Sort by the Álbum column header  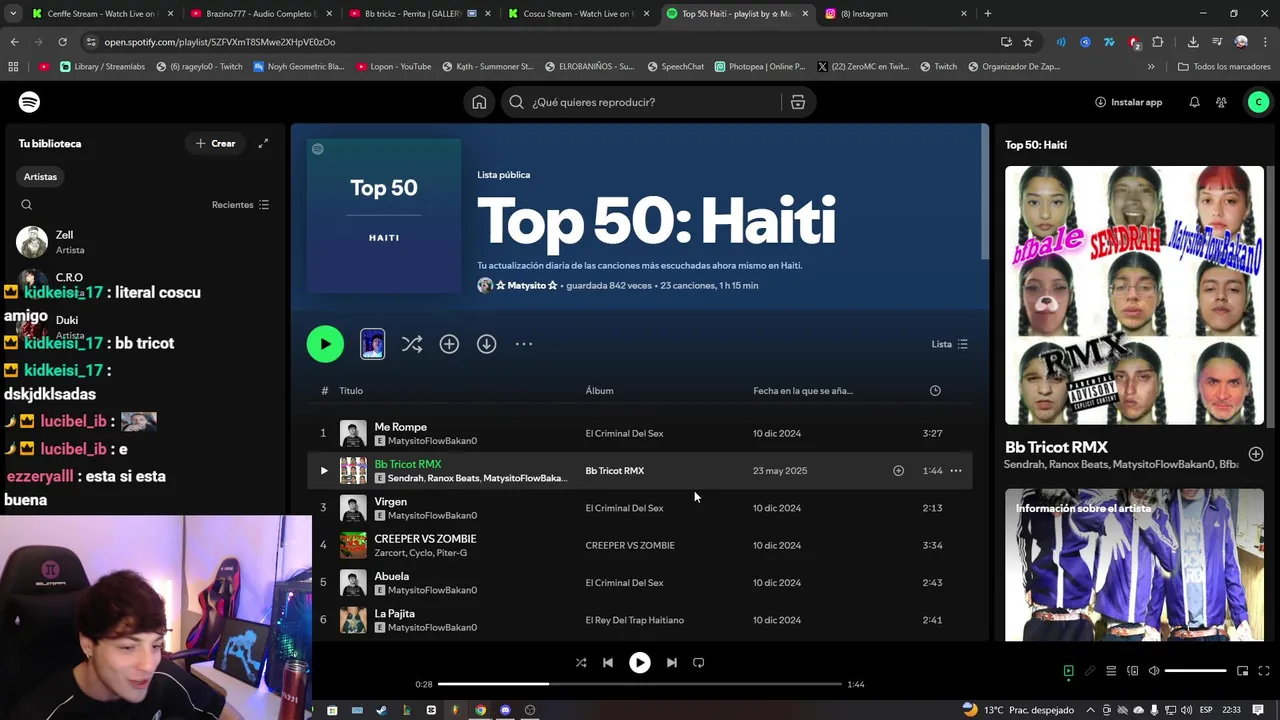[x=599, y=391]
